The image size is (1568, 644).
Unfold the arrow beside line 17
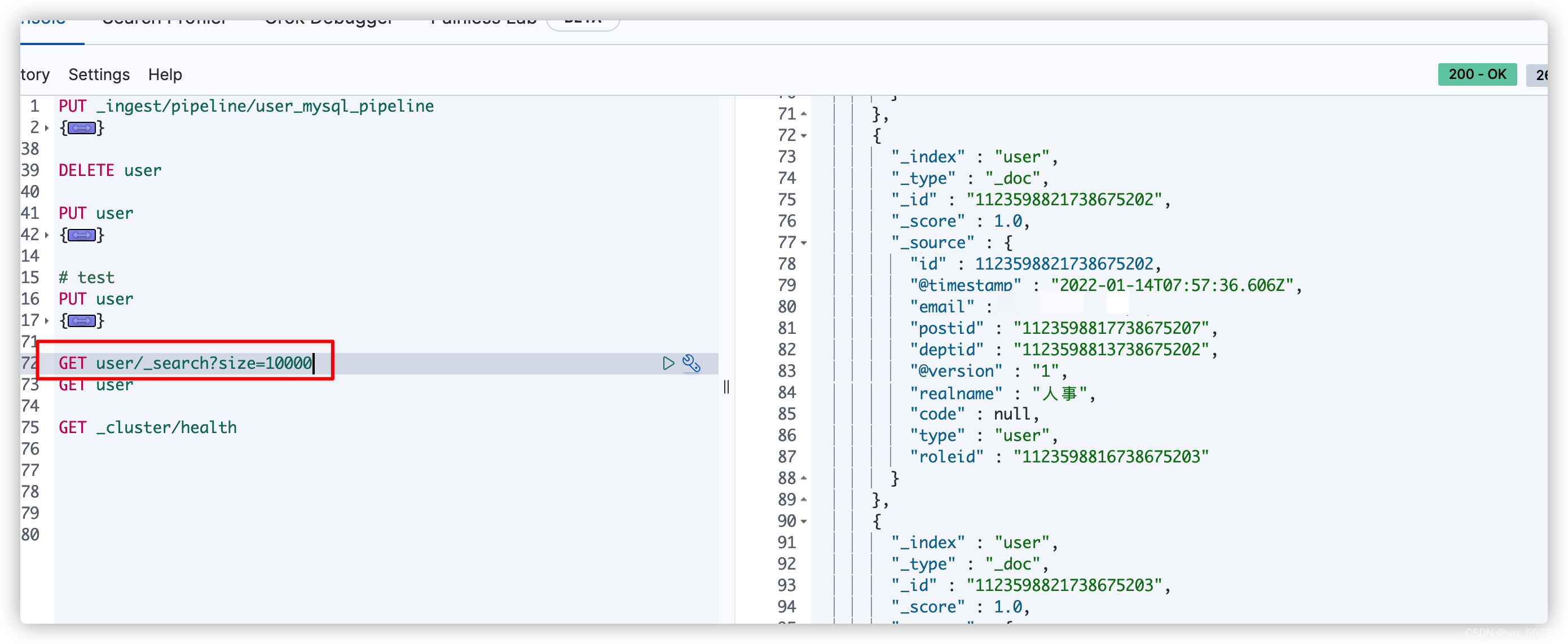[x=47, y=321]
